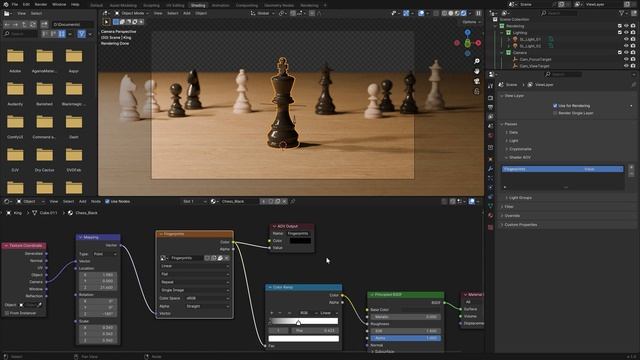
Task: Select thumbnail display mode in file browser
Action: click(62, 34)
